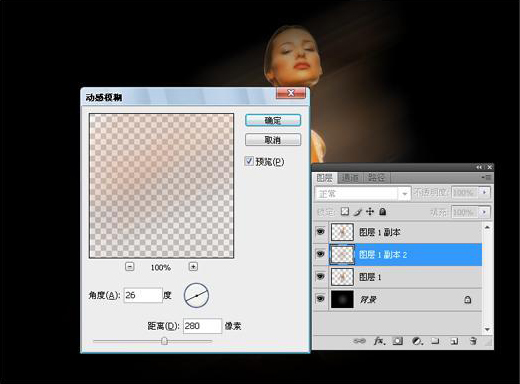Open the blend mode 正常 dropdown
The height and width of the screenshot is (384, 520).
click(x=404, y=193)
